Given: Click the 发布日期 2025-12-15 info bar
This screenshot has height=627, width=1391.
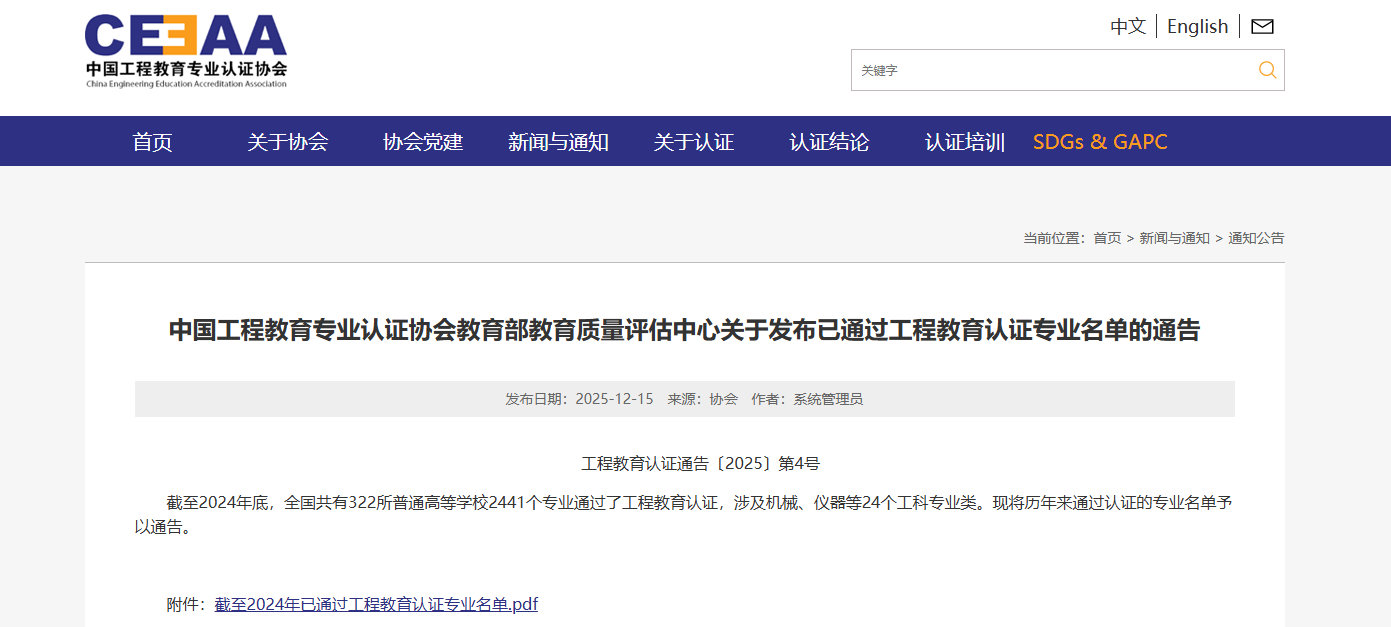Looking at the screenshot, I should tap(684, 399).
